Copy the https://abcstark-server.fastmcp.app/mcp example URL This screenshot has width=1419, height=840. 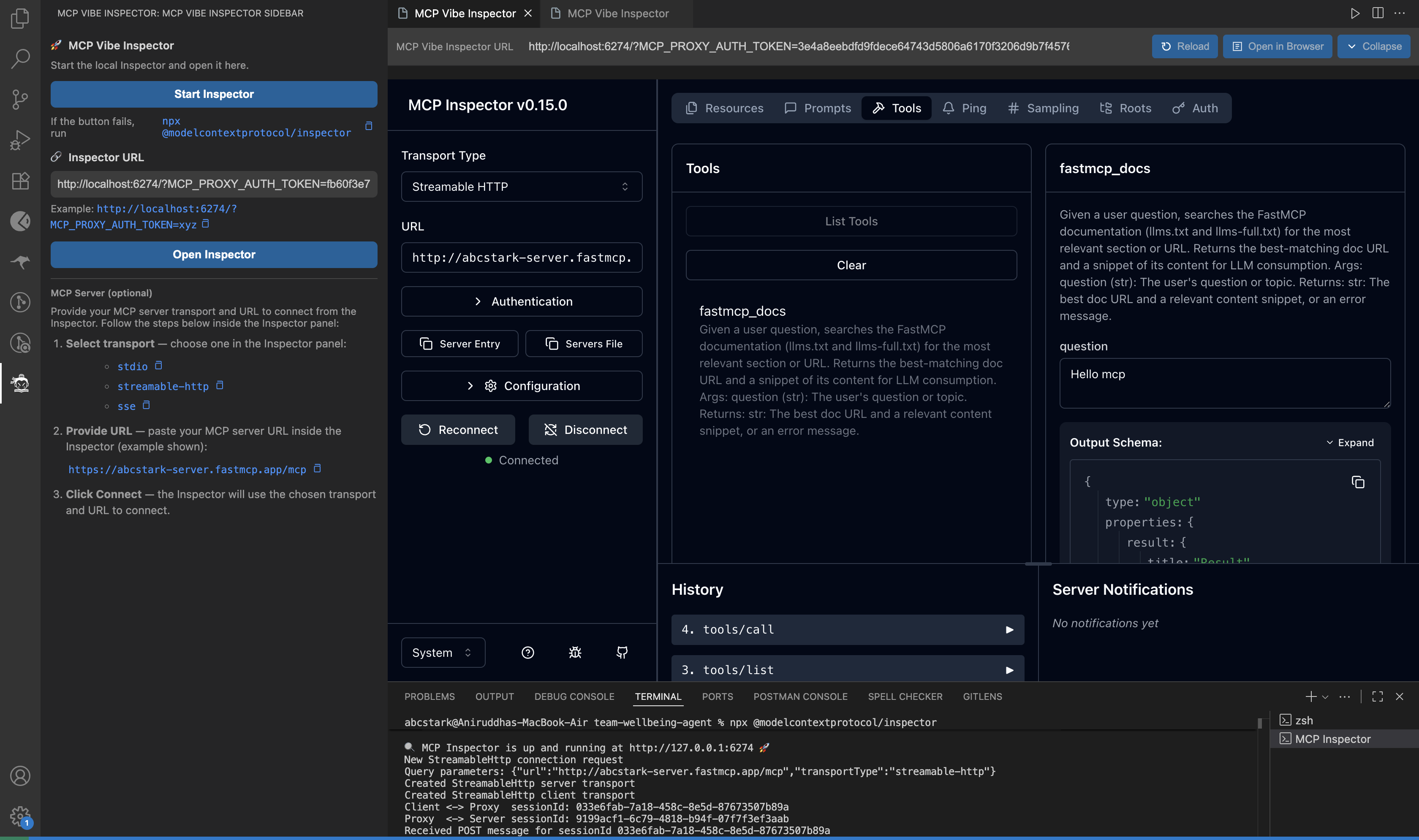318,469
